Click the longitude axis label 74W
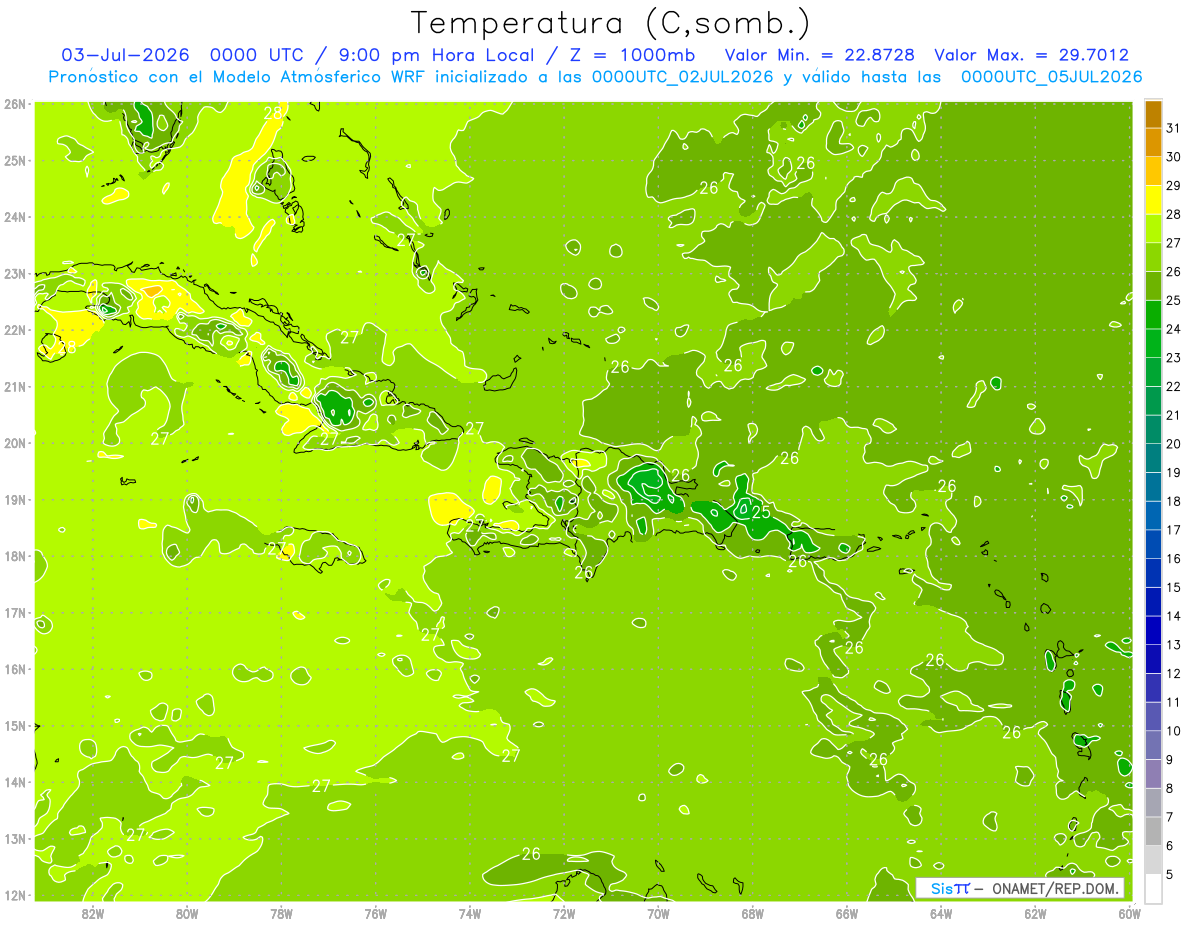 click(x=469, y=913)
